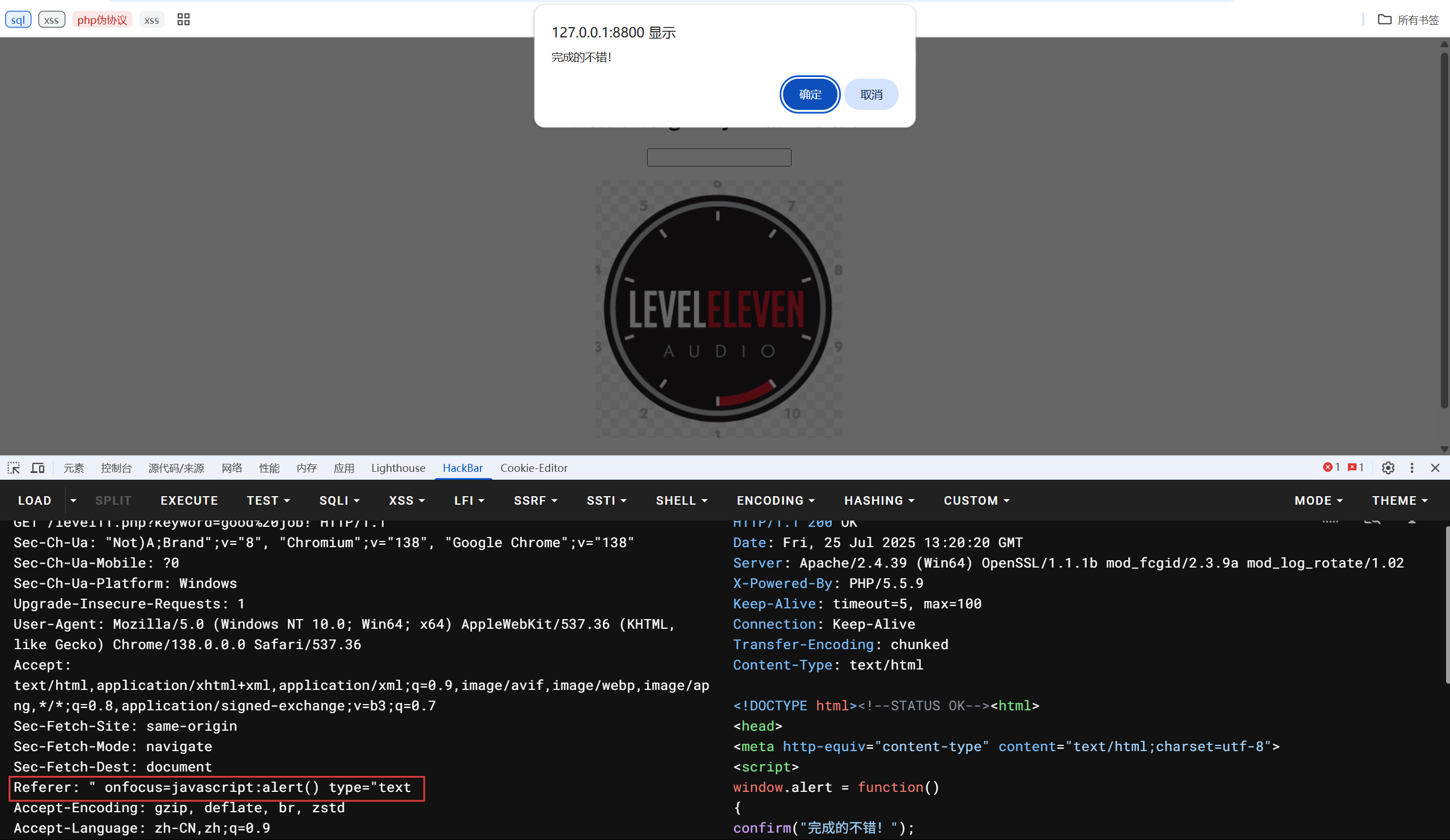Expand the XSS dropdown in HackBar
Image resolution: width=1450 pixels, height=840 pixels.
point(406,501)
